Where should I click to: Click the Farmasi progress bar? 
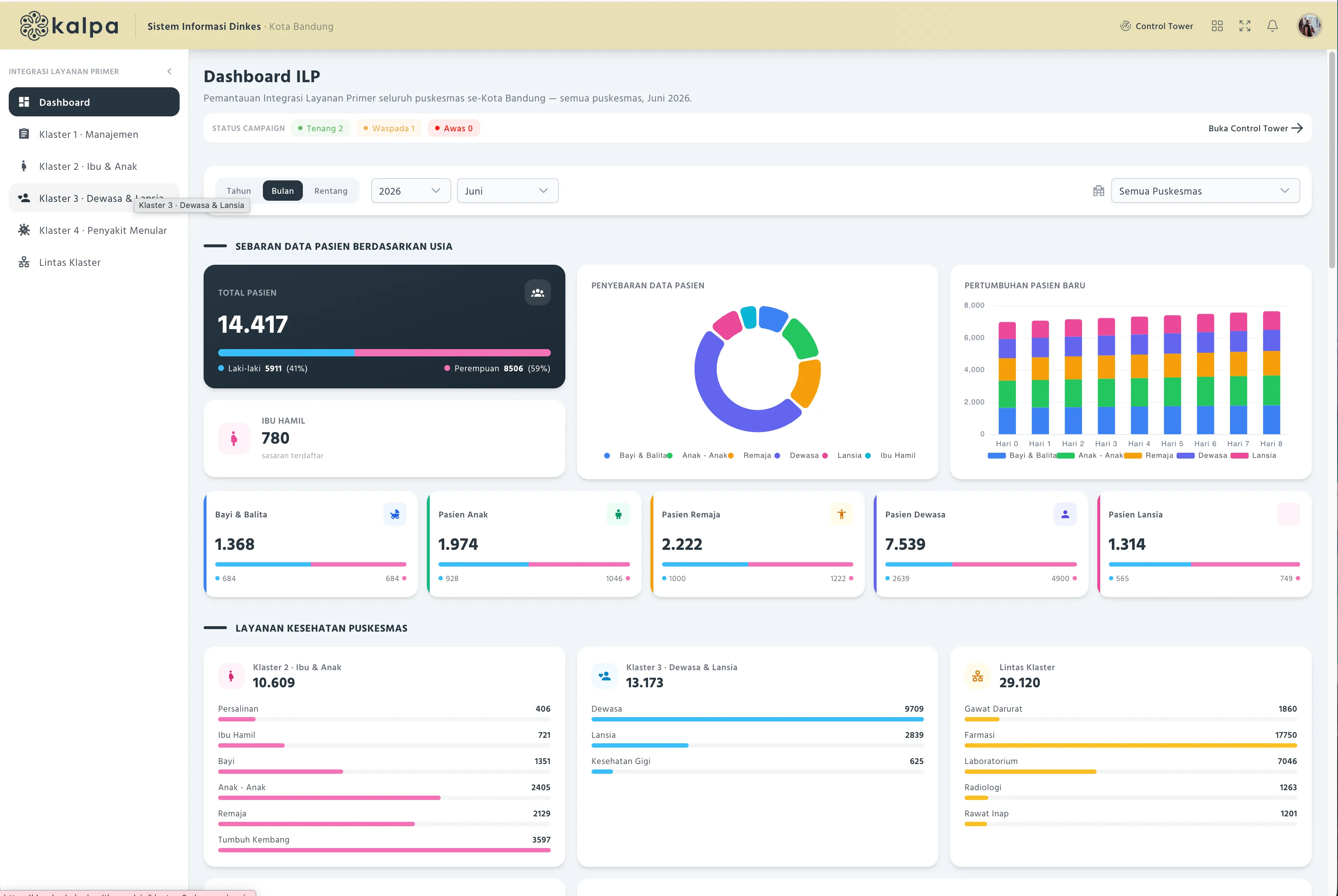1131,745
